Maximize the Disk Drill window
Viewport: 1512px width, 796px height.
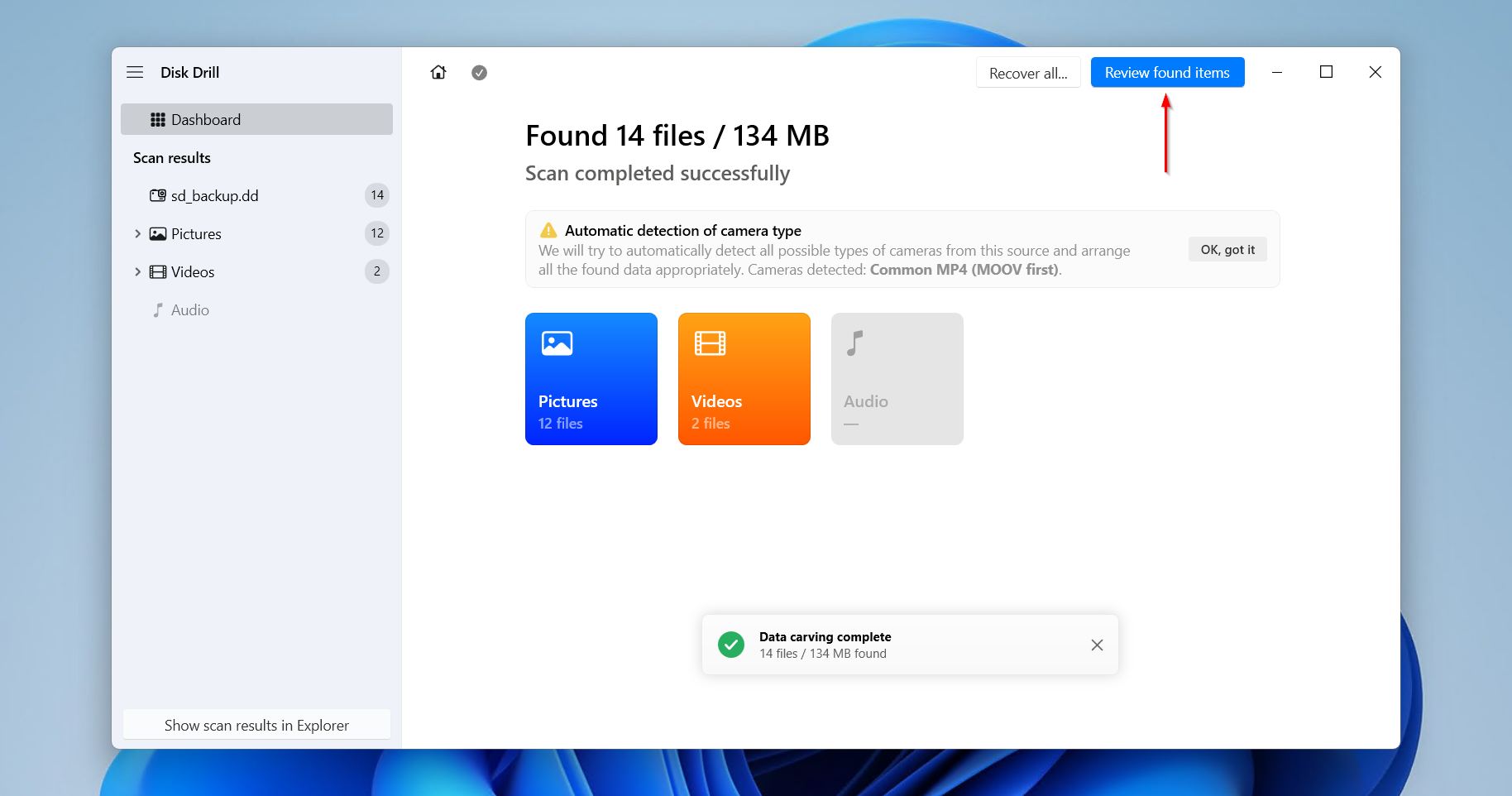[1326, 73]
